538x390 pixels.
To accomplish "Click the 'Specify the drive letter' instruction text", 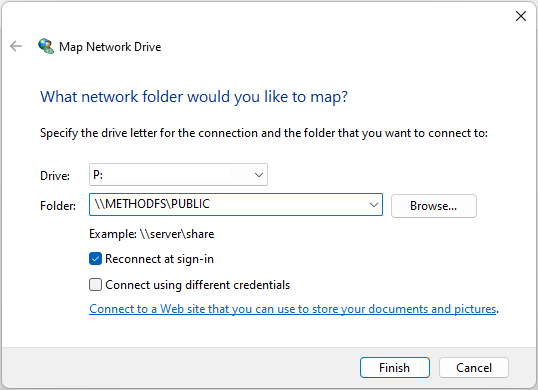I will (264, 133).
